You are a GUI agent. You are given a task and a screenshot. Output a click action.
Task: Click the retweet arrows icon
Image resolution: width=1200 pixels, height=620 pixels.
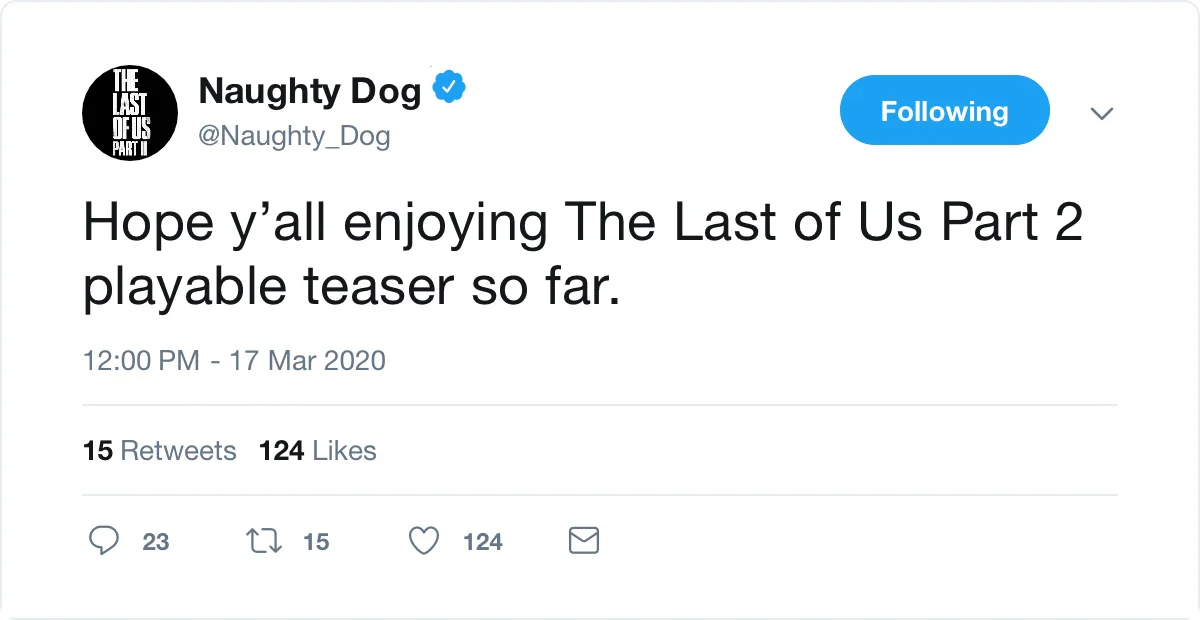[264, 541]
